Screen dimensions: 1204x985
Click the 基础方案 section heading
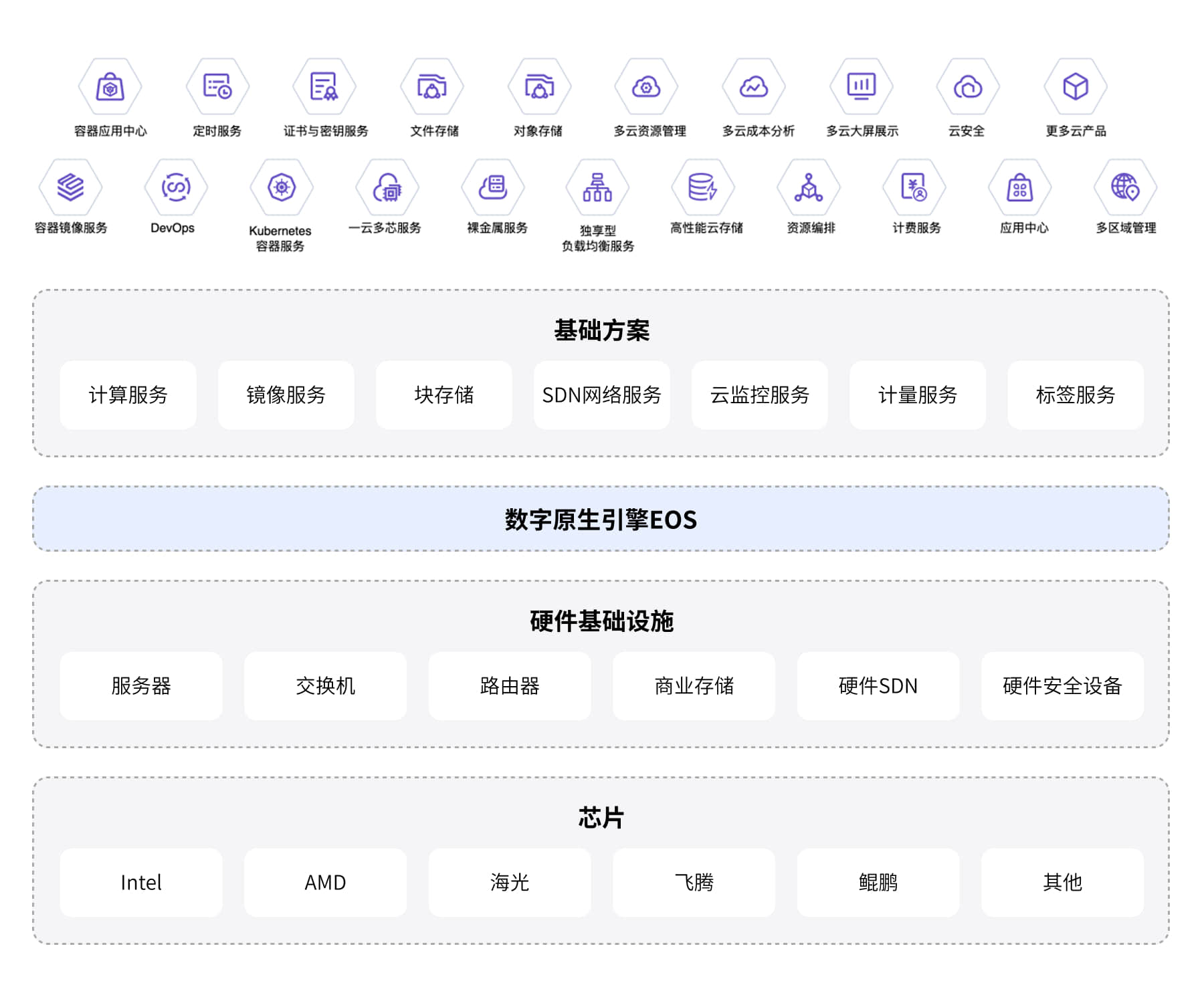pos(601,330)
